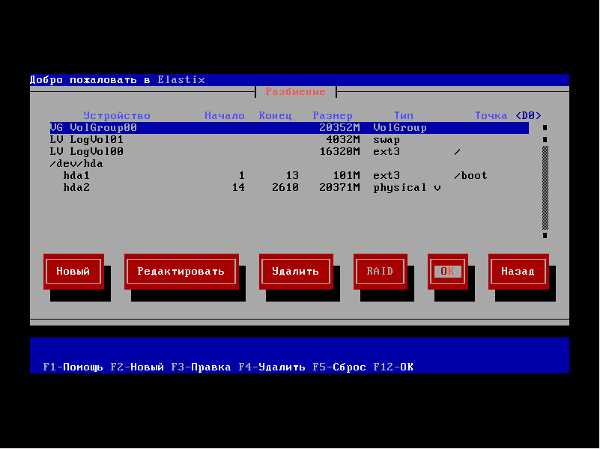
Task: Go back with the Назад button
Action: click(518, 271)
